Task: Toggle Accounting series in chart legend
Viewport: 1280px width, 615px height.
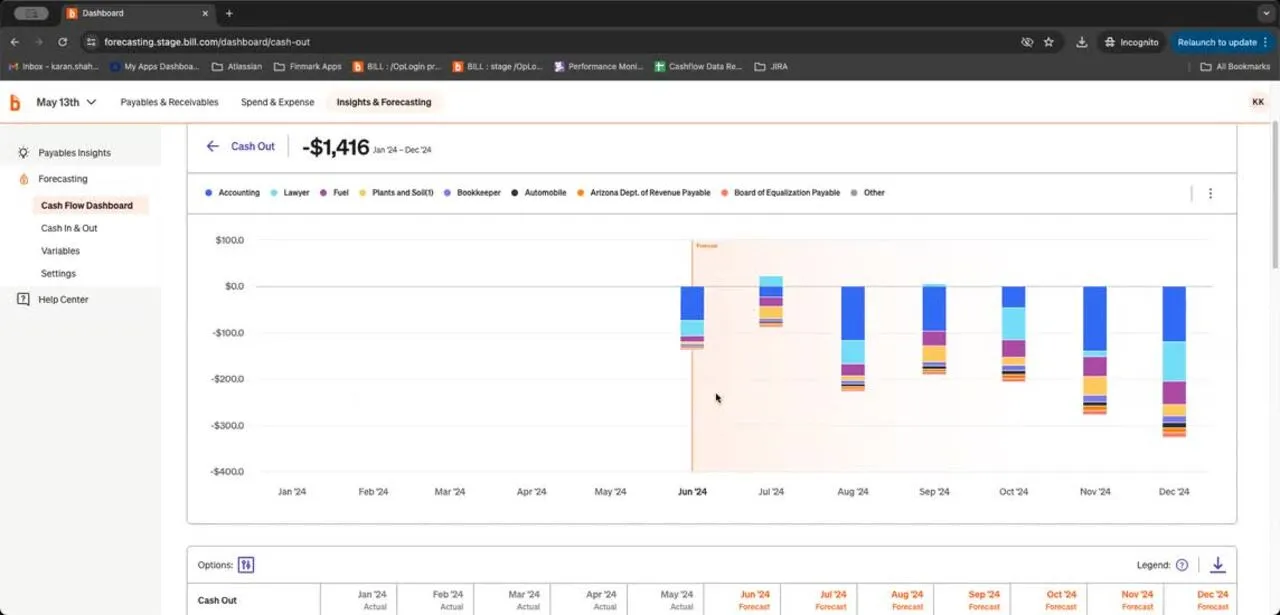Action: pyautogui.click(x=232, y=193)
